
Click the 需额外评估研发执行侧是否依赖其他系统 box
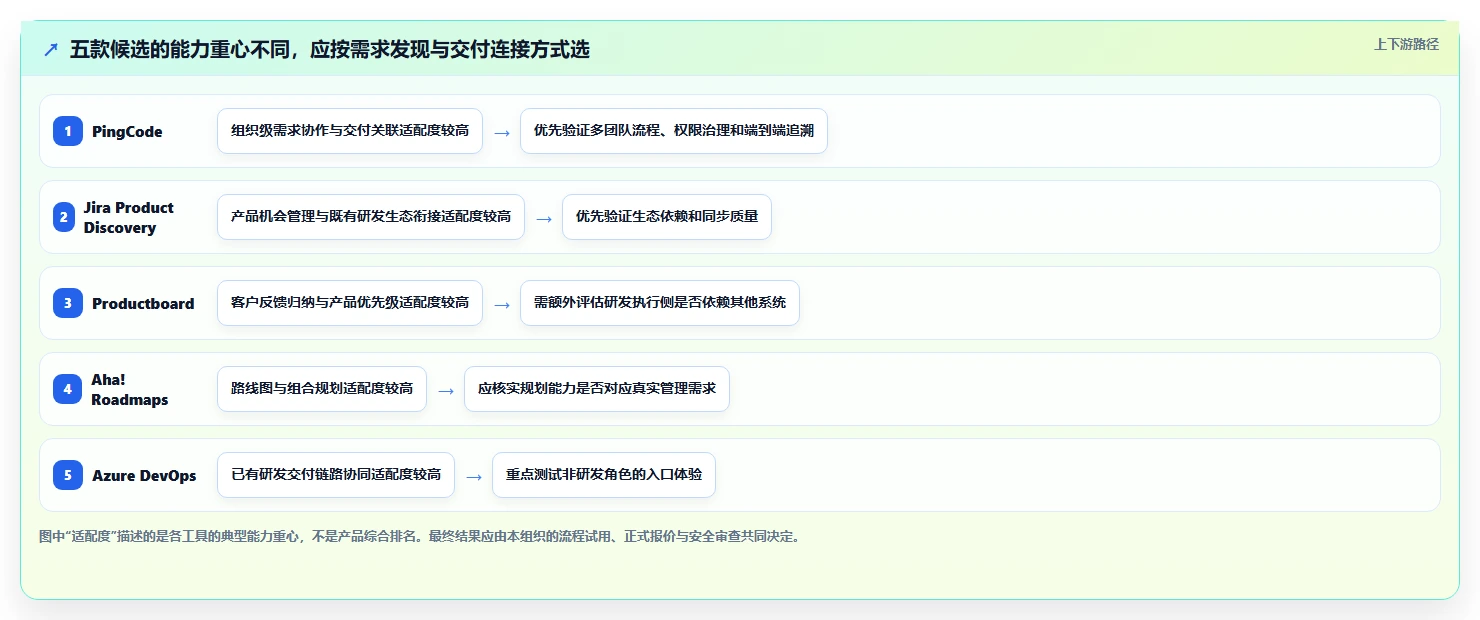[x=660, y=303]
